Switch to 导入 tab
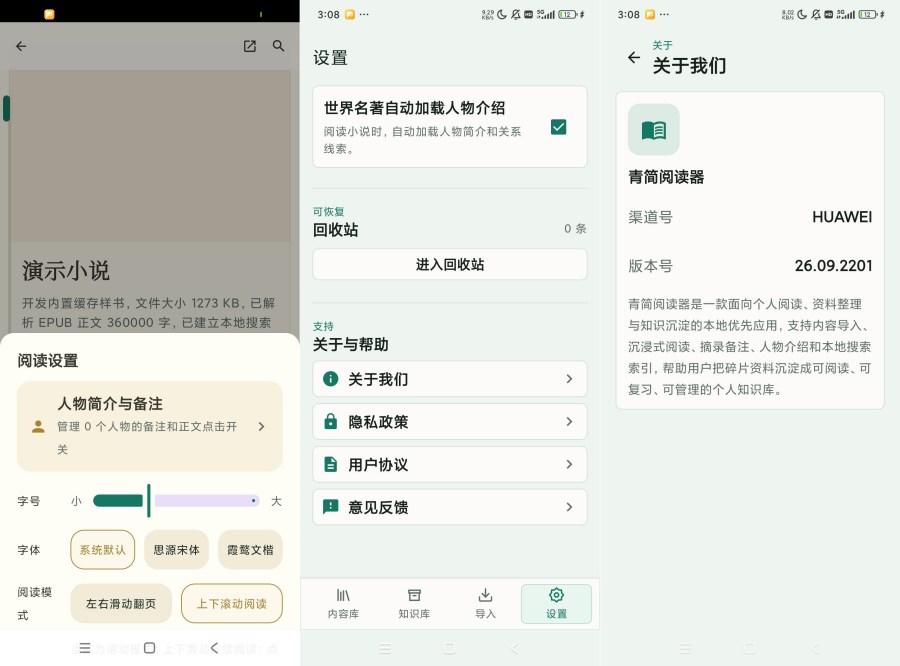 coord(485,603)
